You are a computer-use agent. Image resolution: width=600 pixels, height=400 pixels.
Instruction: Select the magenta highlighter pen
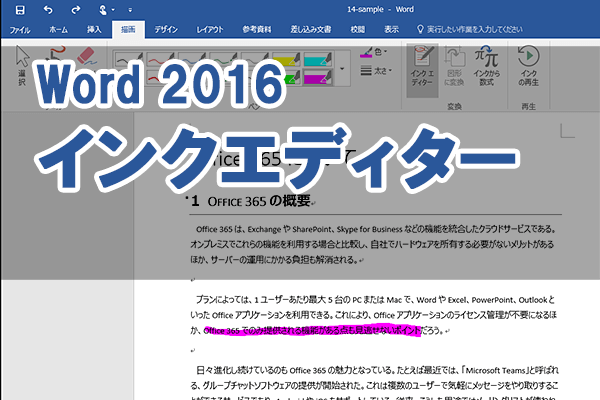point(318,78)
